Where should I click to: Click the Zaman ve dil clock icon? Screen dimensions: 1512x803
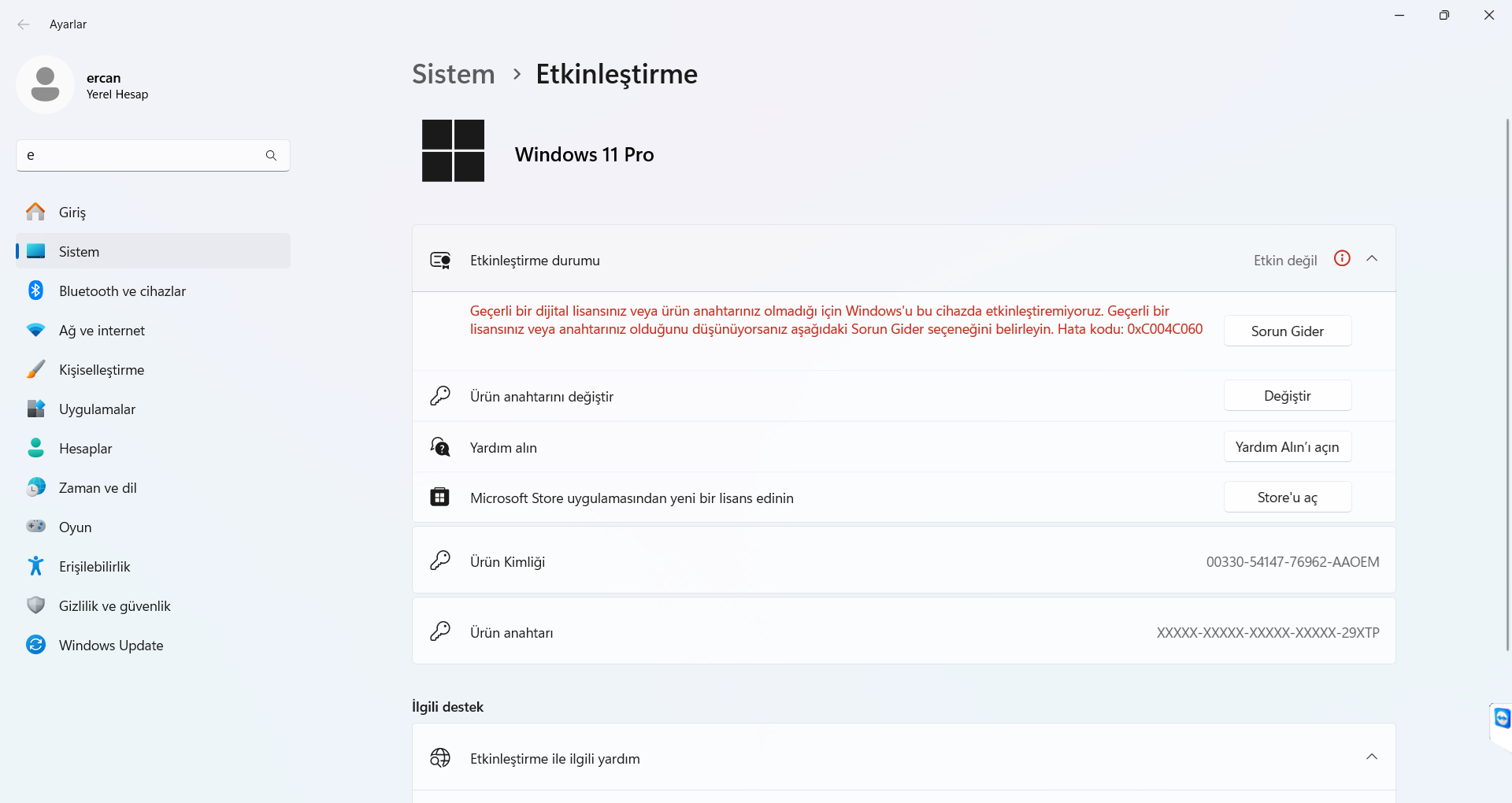(x=35, y=487)
